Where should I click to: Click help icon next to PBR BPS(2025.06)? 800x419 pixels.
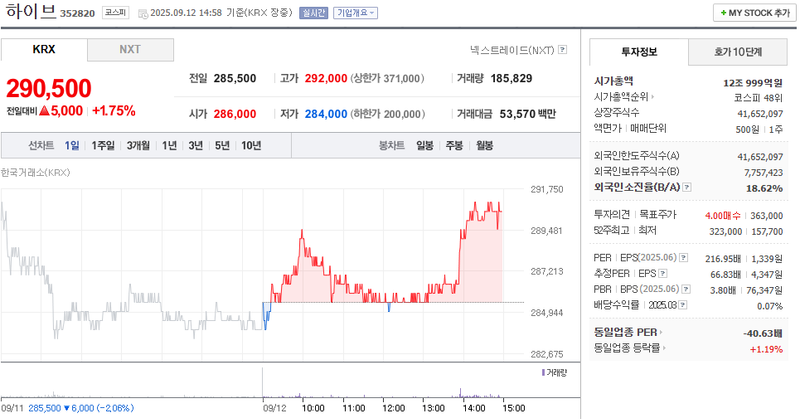pos(686,289)
